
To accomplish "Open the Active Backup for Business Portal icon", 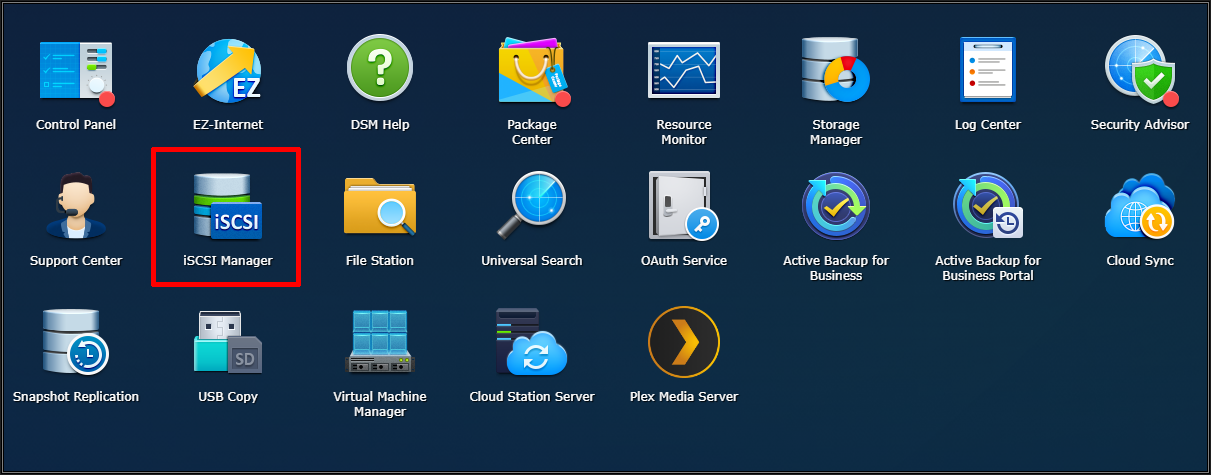I will (988, 205).
